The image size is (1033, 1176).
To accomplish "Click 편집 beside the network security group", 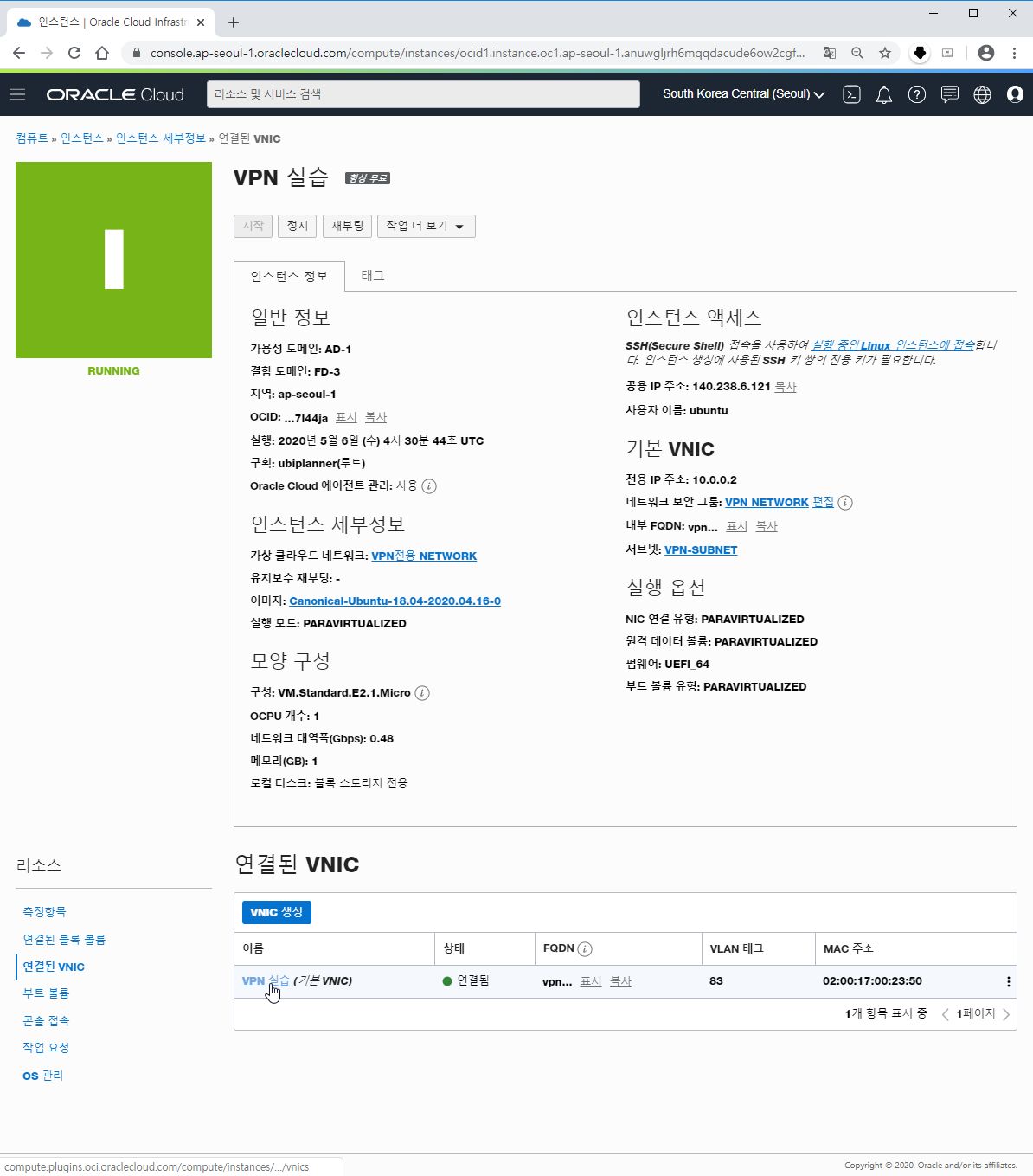I will point(823,503).
